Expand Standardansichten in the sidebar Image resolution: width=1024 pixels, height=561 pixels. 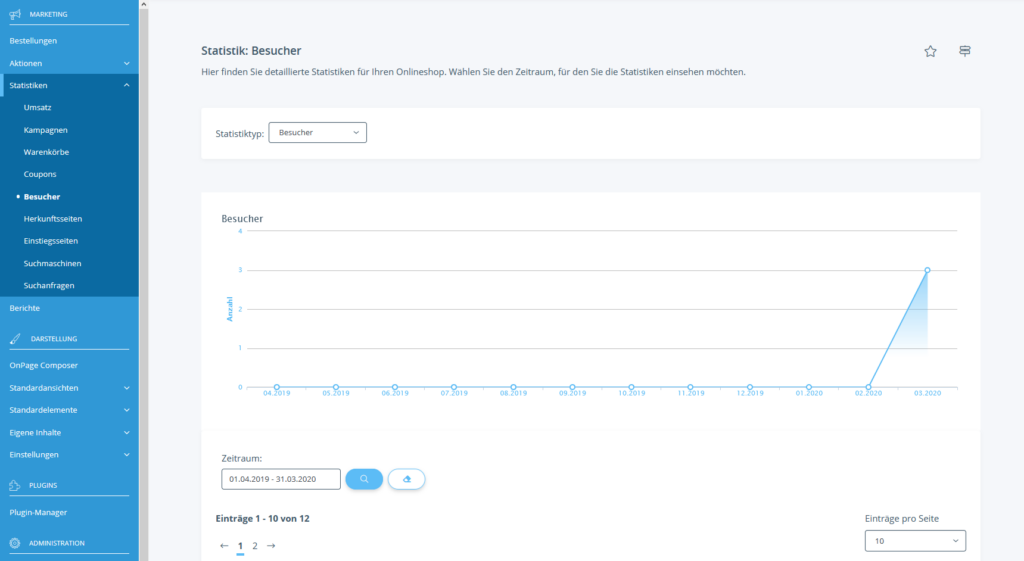126,387
